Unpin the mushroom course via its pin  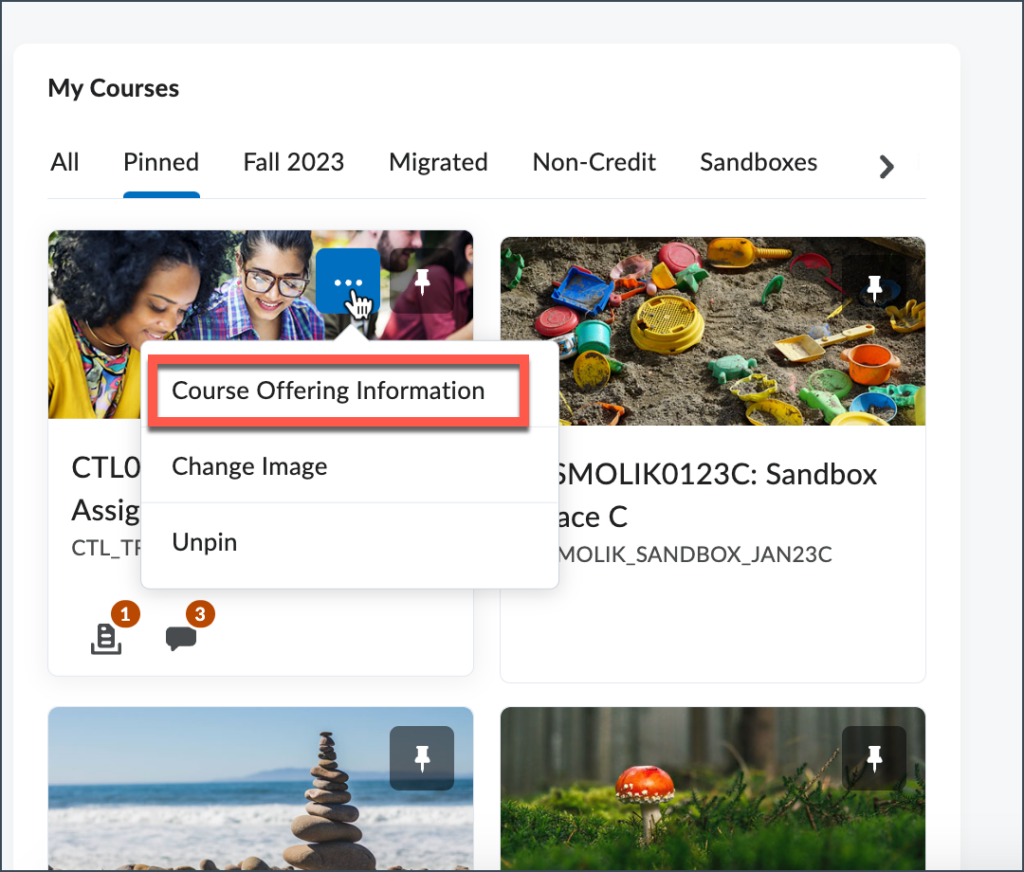(875, 758)
